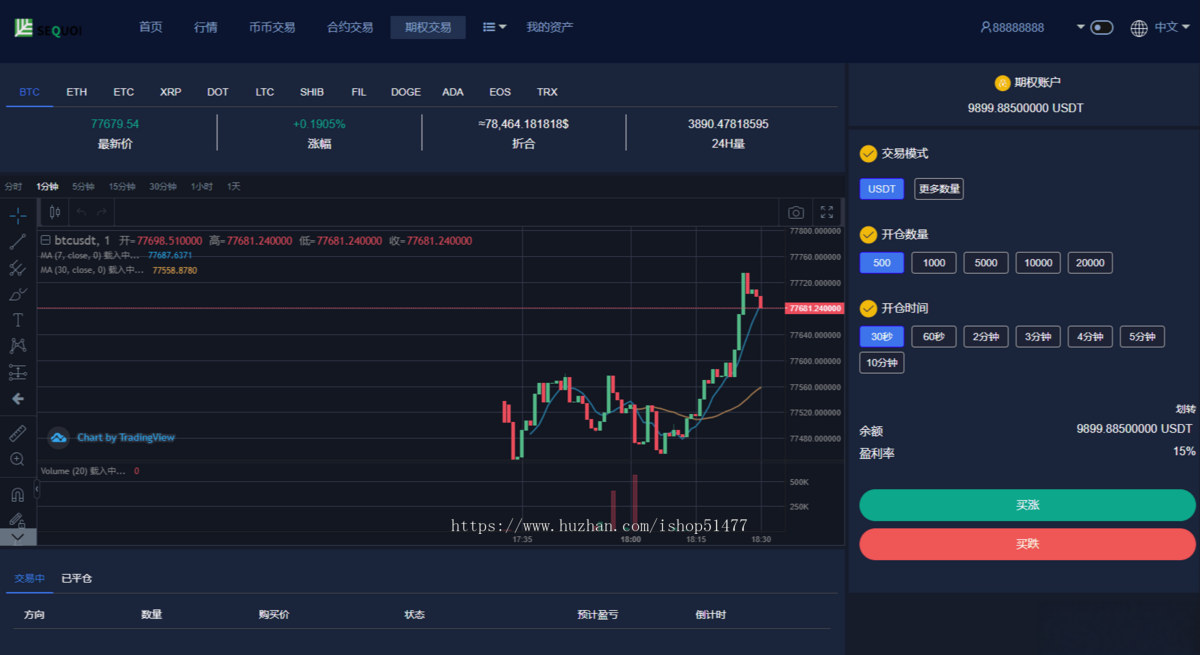Set open time to 10分钟
The height and width of the screenshot is (655, 1200).
pos(882,363)
